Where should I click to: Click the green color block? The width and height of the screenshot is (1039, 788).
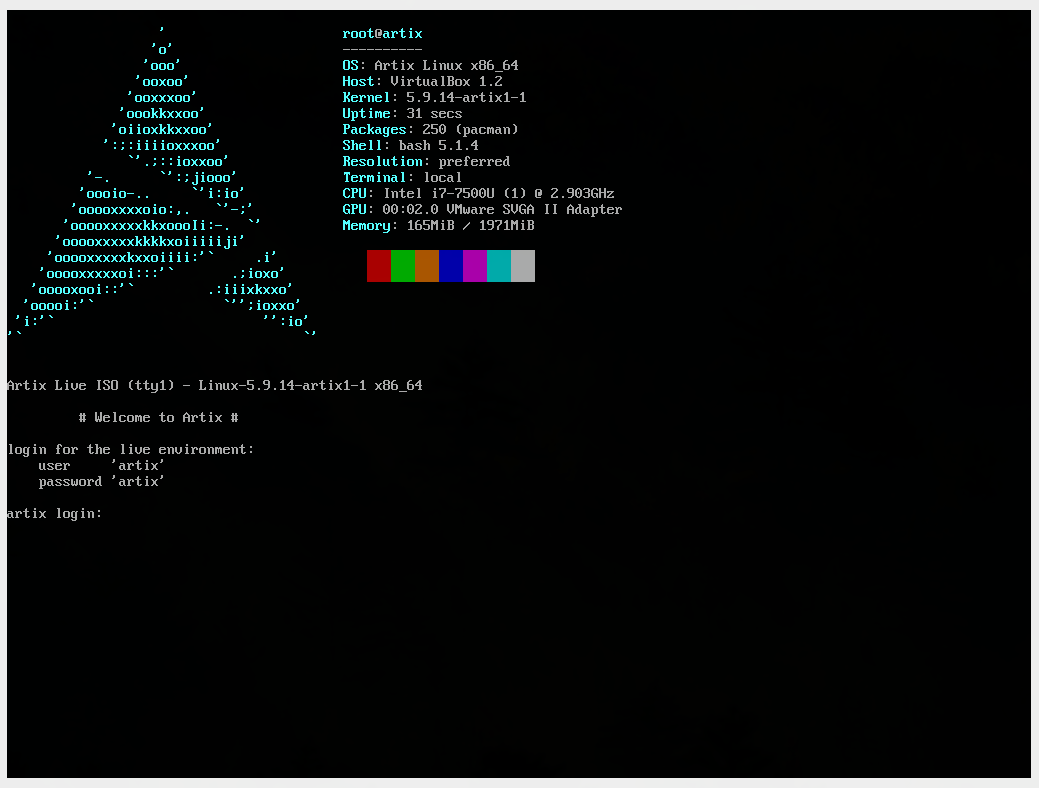point(403,266)
